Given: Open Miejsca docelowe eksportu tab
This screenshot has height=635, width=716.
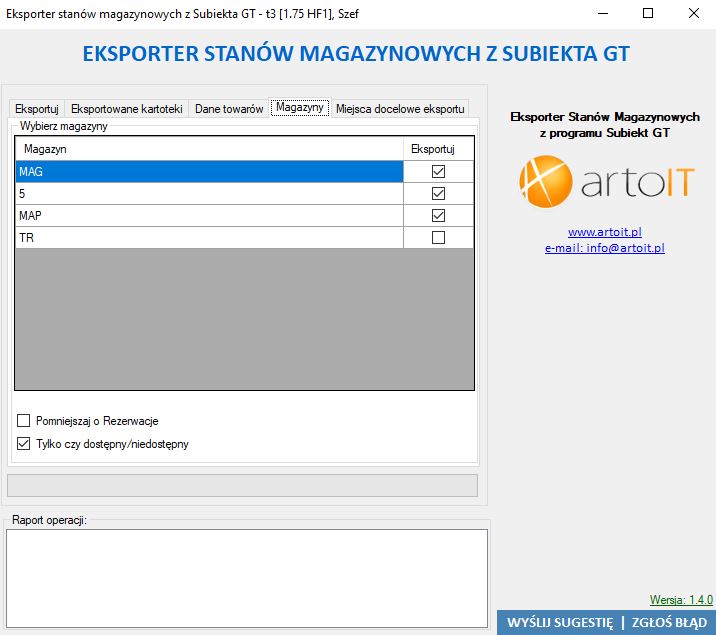Looking at the screenshot, I should [x=400, y=108].
